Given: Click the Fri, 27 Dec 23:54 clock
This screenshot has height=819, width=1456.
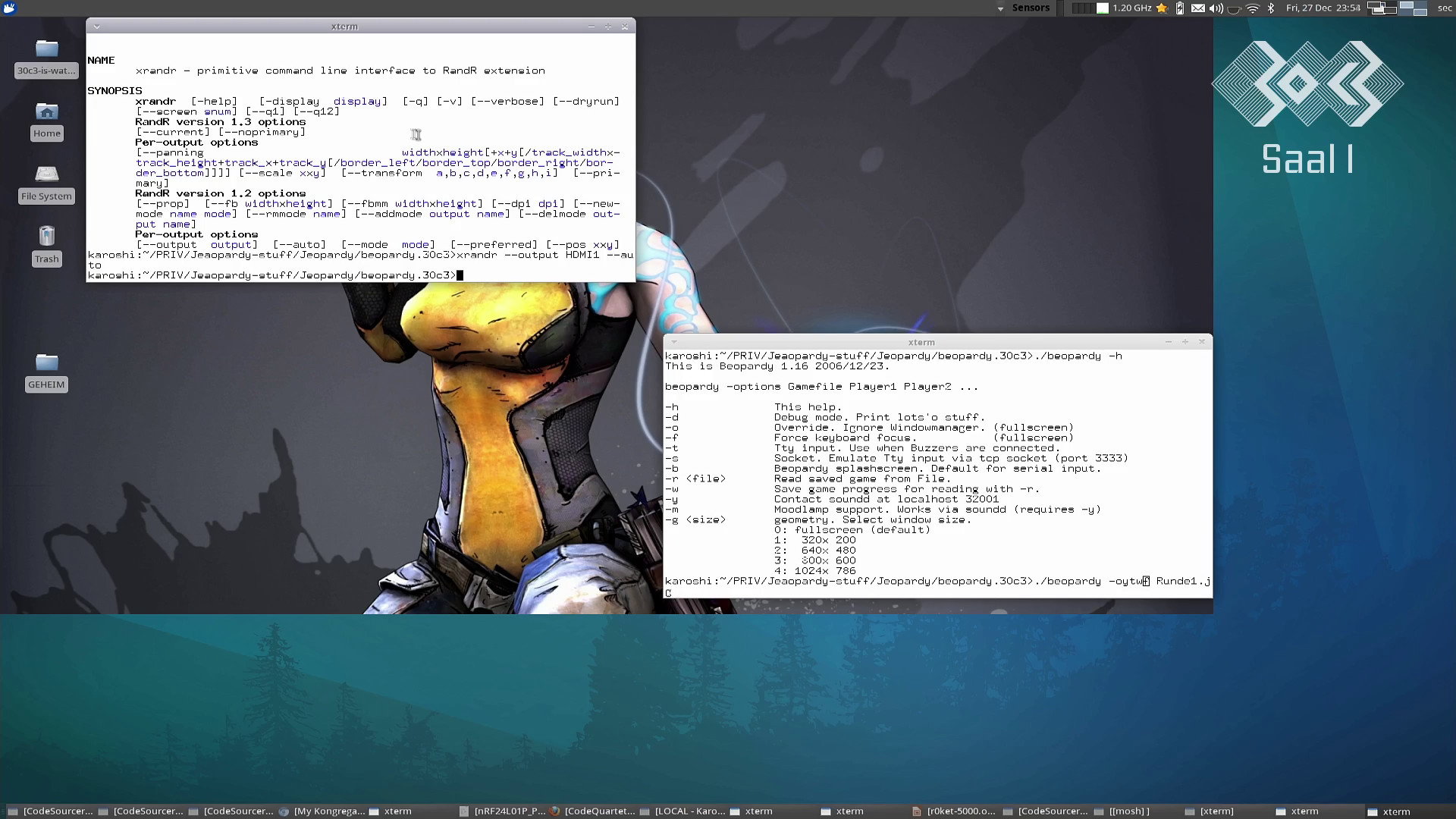Looking at the screenshot, I should click(1323, 8).
